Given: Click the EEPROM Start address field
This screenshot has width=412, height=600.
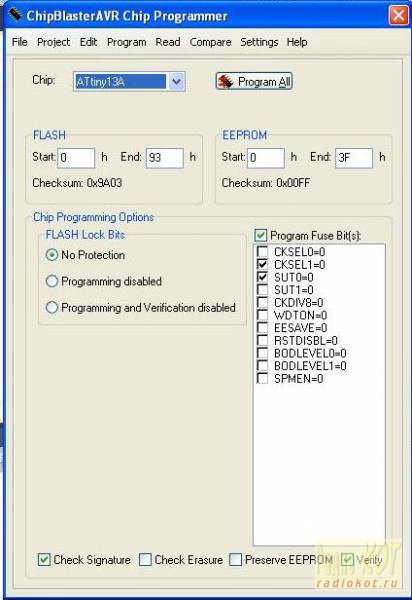Looking at the screenshot, I should (266, 158).
